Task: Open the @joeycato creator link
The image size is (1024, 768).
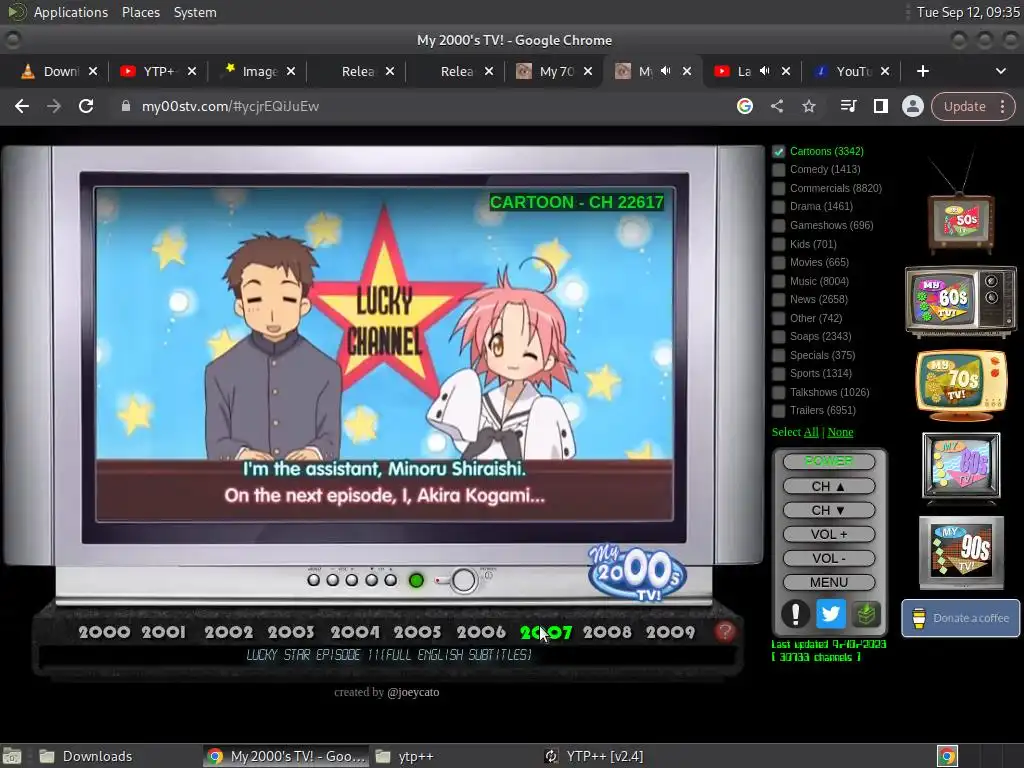Action: point(413,692)
